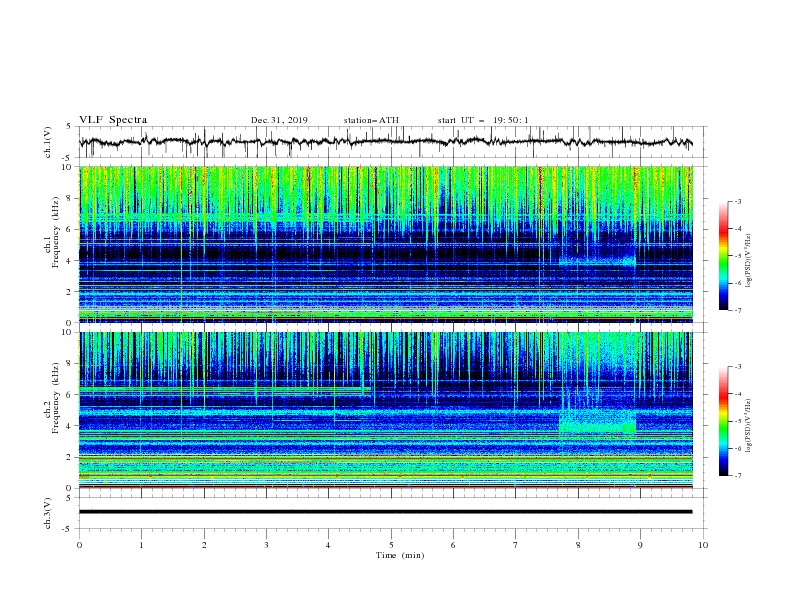The width and height of the screenshot is (792, 612).
Task: Click the 4 kHz emission burst in ch.1 spectrogram
Action: (598, 261)
